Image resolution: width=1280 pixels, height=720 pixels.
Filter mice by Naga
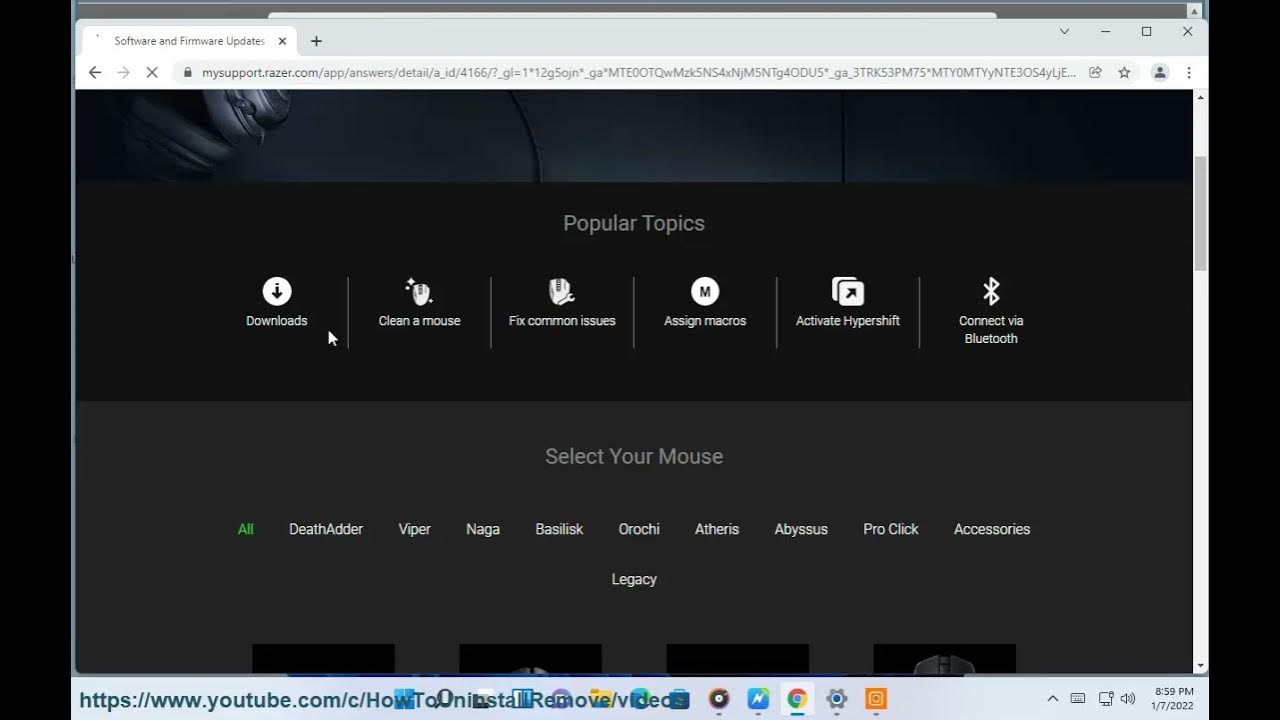click(x=483, y=529)
